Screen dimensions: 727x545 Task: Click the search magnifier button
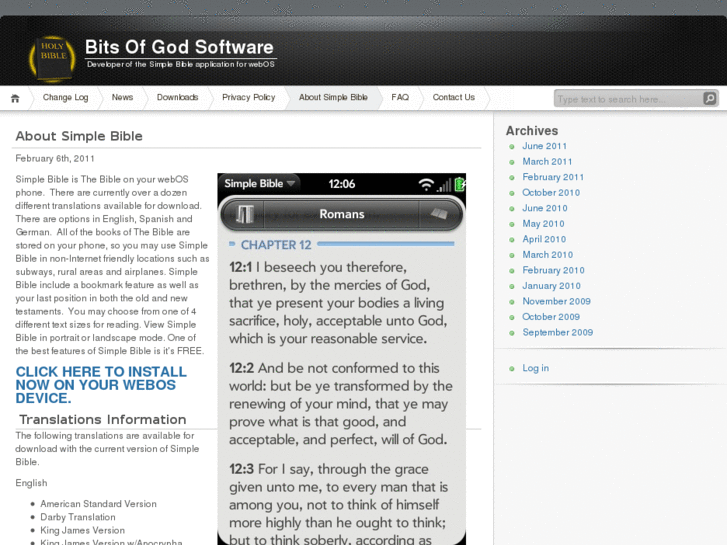point(709,98)
